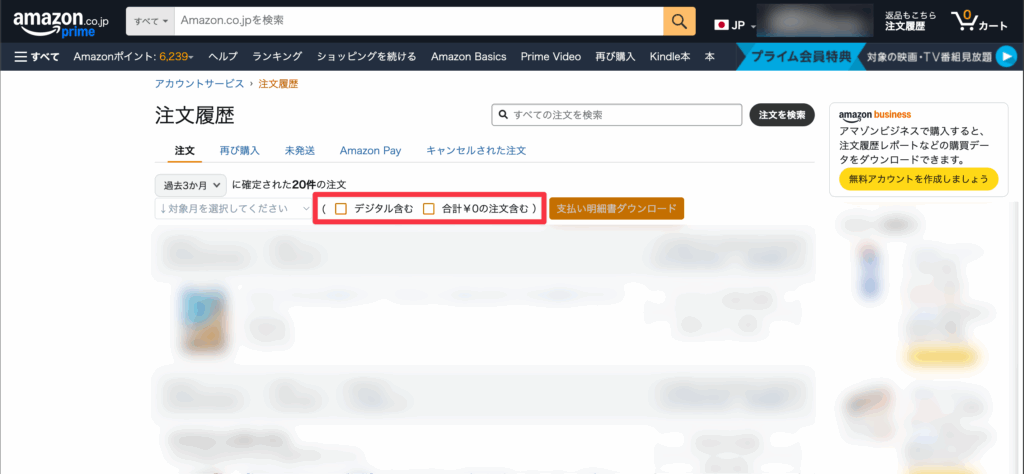The height and width of the screenshot is (474, 1024).
Task: Open Kindle本 in the nav bar
Action: [x=669, y=57]
